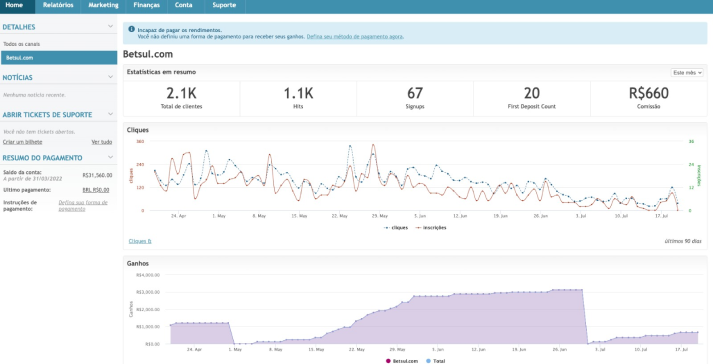The image size is (713, 364).
Task: Click 'Você não tem tickets abertos.' text
Action: (39, 132)
